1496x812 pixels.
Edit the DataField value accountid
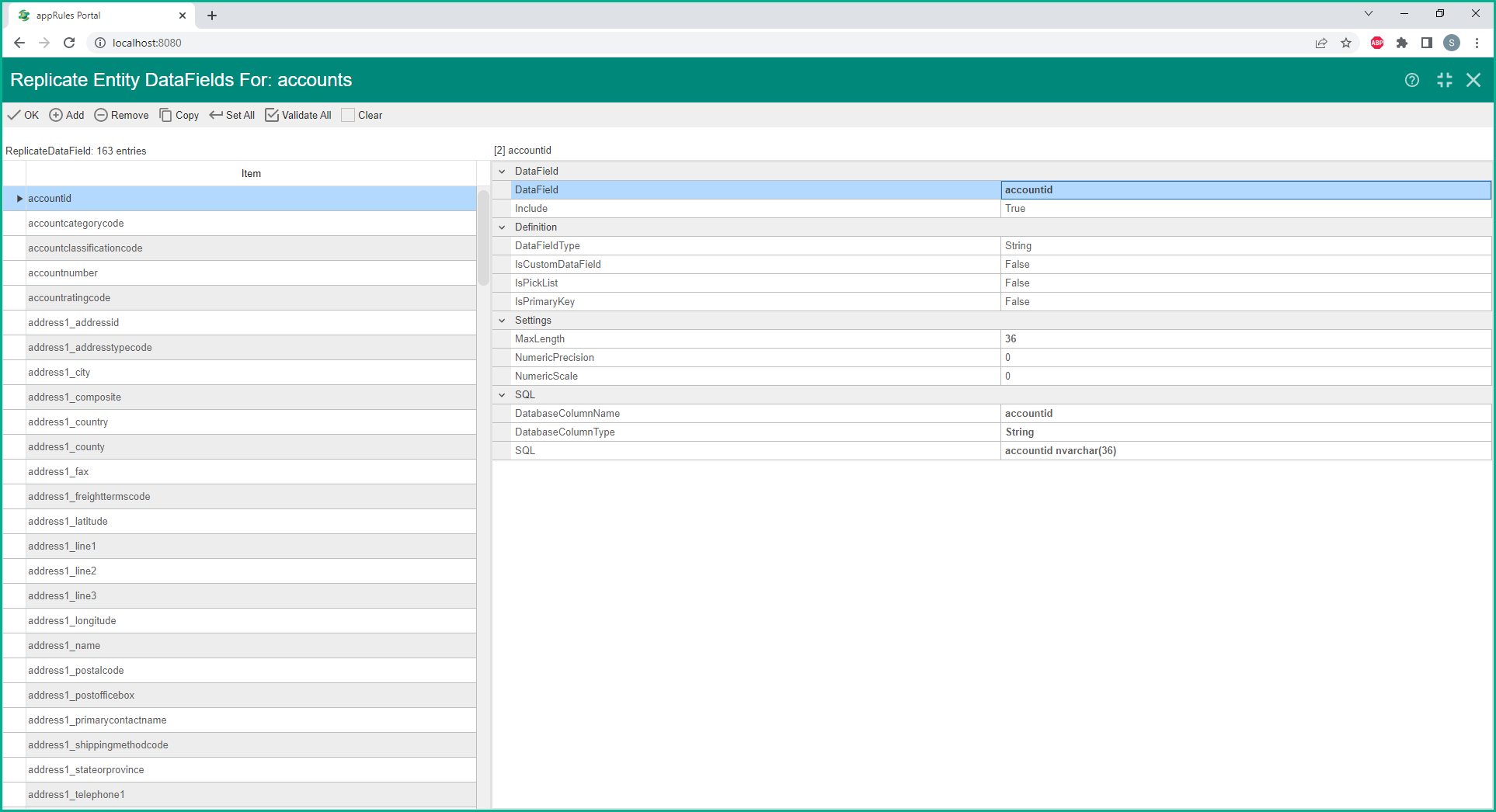[x=1246, y=189]
